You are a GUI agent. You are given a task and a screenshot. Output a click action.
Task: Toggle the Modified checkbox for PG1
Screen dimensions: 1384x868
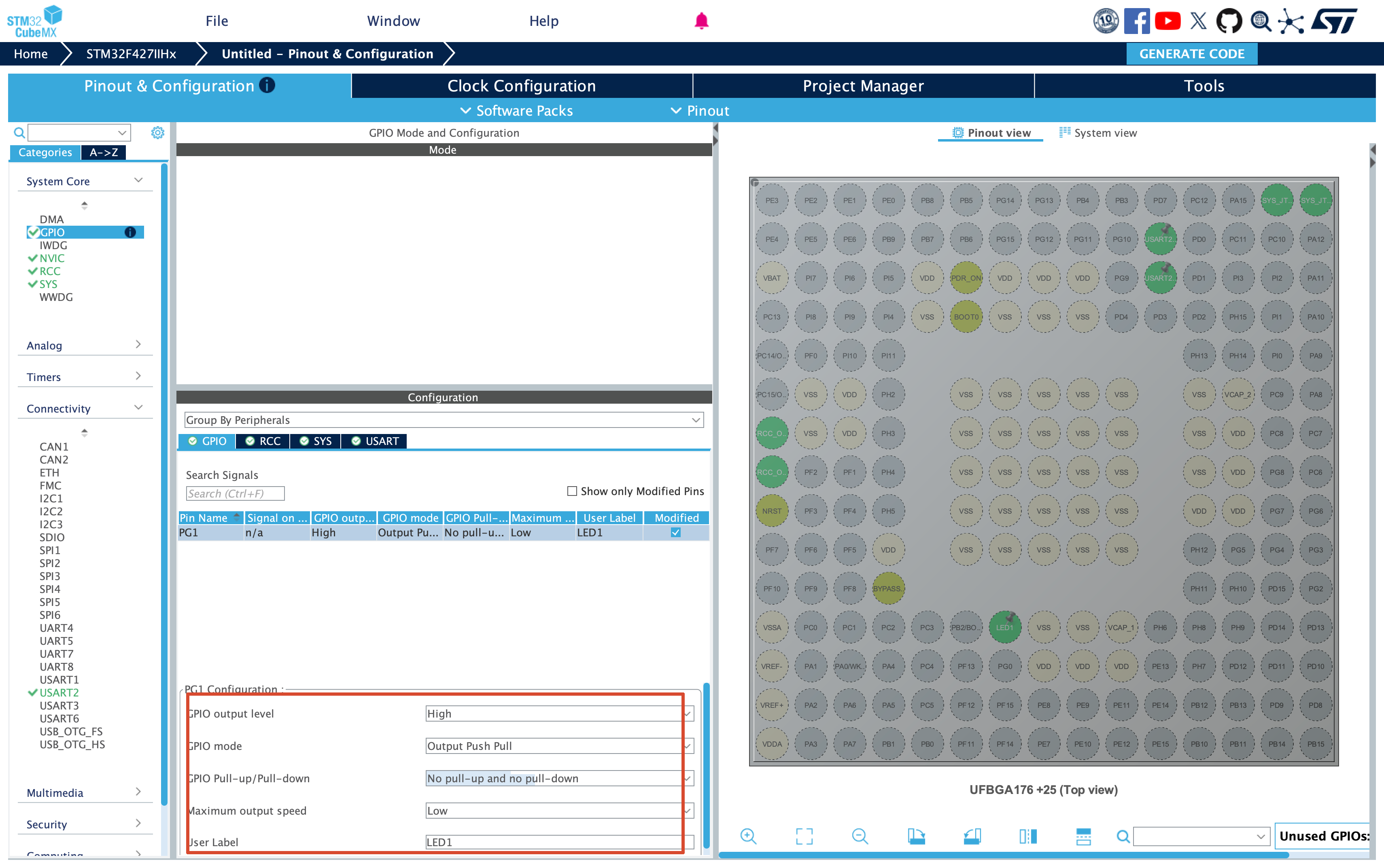coord(676,532)
